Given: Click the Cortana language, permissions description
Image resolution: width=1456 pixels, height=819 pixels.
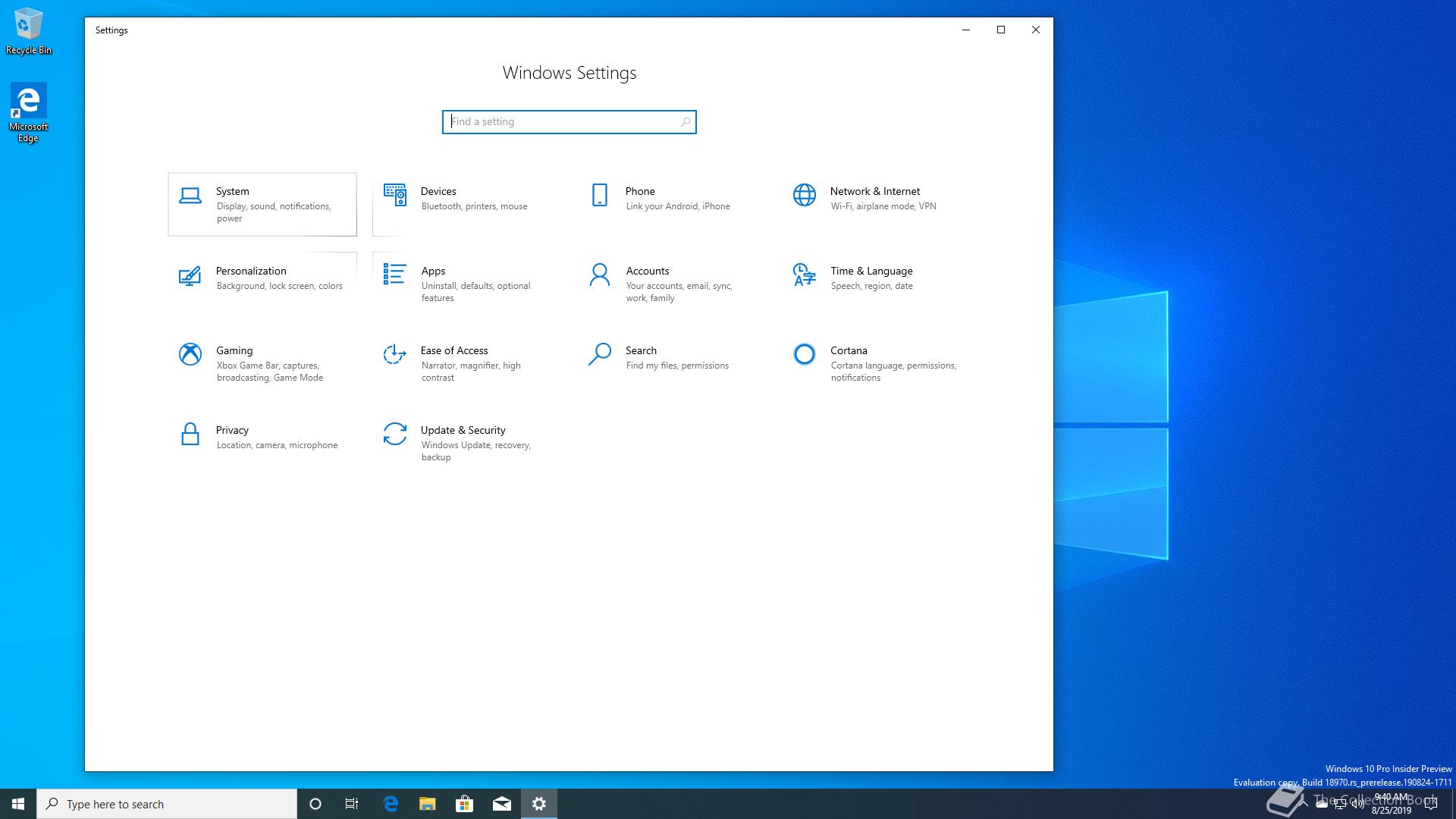Looking at the screenshot, I should [893, 372].
